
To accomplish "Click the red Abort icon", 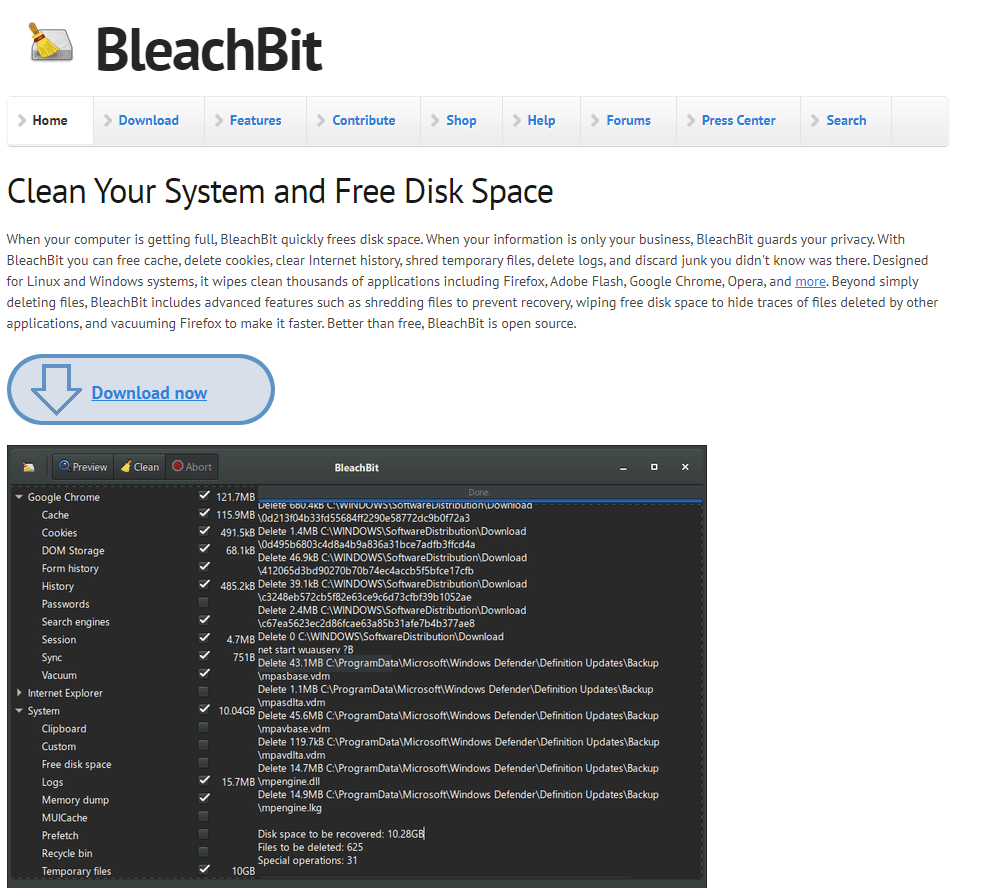I will 178,466.
